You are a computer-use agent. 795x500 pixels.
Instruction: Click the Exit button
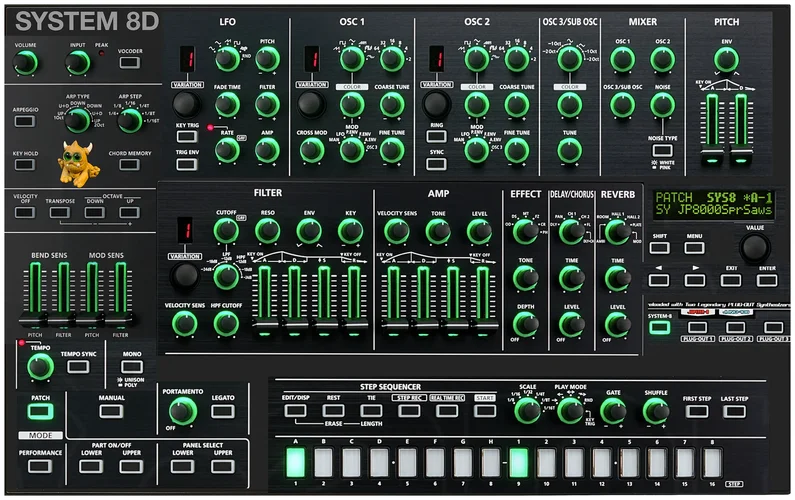point(731,280)
